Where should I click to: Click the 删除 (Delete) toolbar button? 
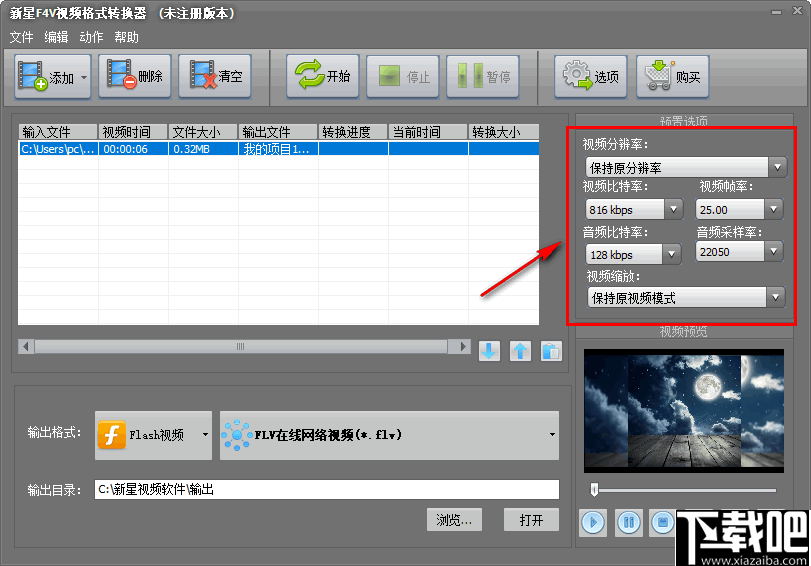click(134, 77)
